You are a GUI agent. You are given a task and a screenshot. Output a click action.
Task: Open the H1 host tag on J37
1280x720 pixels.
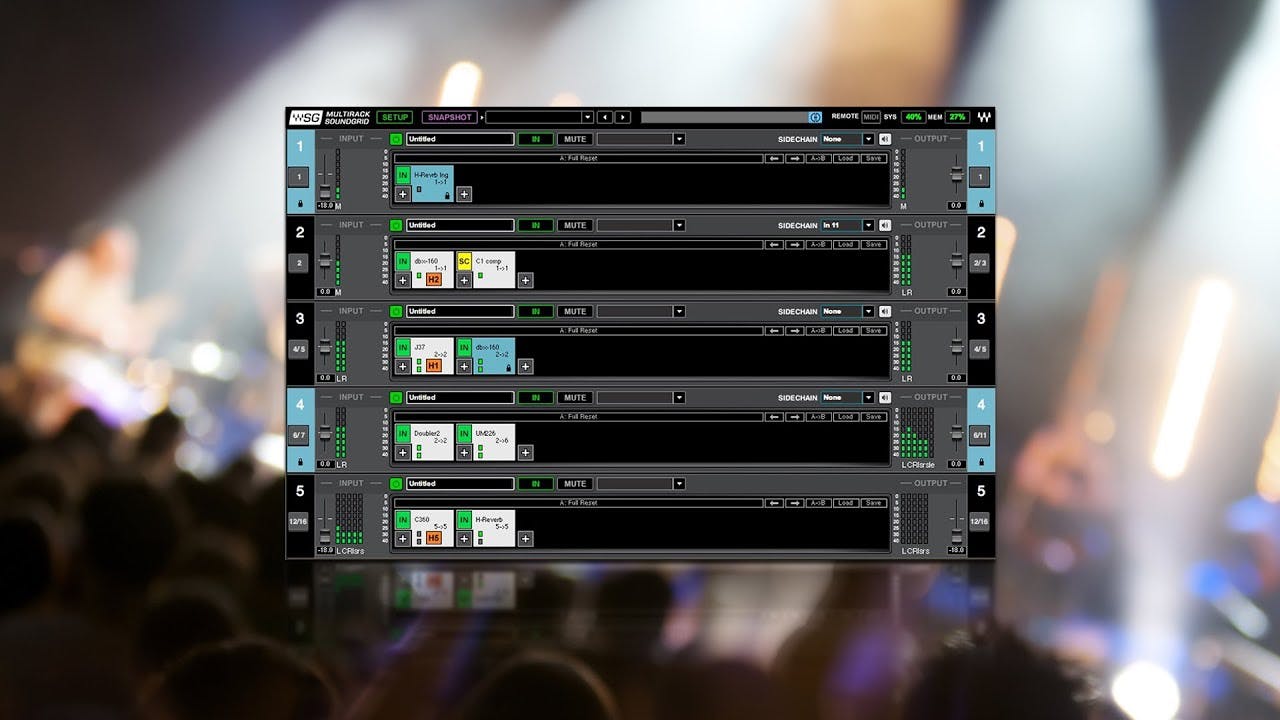click(434, 366)
